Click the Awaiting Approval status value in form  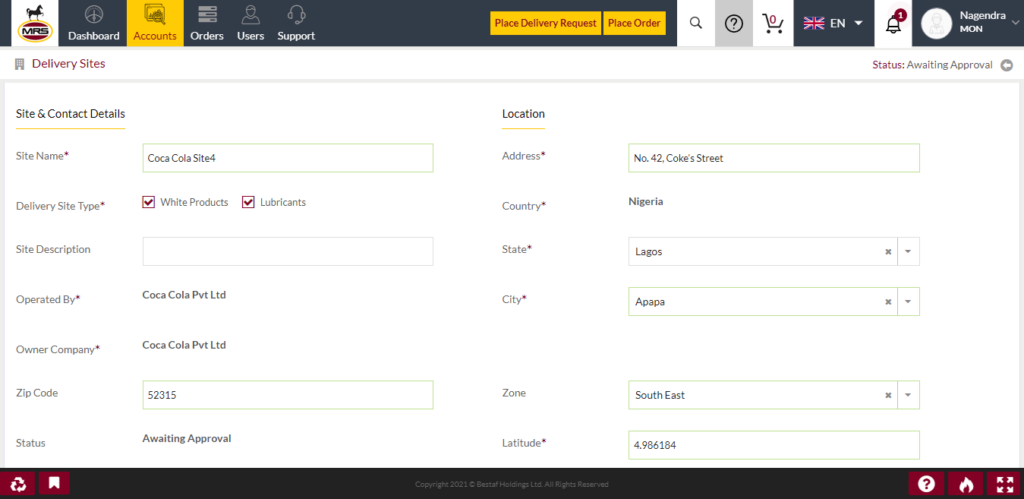click(187, 438)
